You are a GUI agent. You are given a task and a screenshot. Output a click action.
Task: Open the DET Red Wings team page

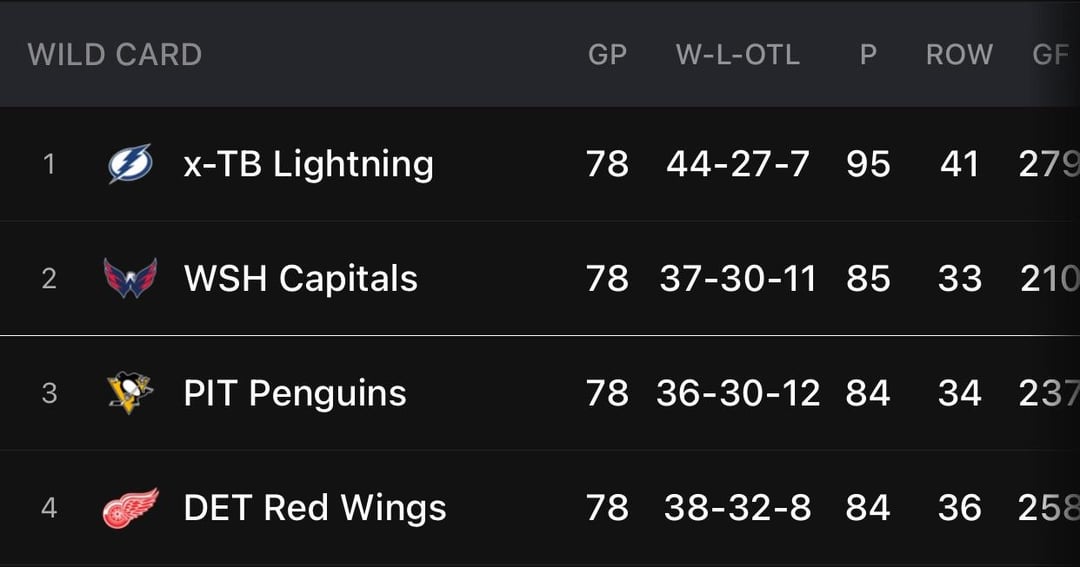coord(314,508)
